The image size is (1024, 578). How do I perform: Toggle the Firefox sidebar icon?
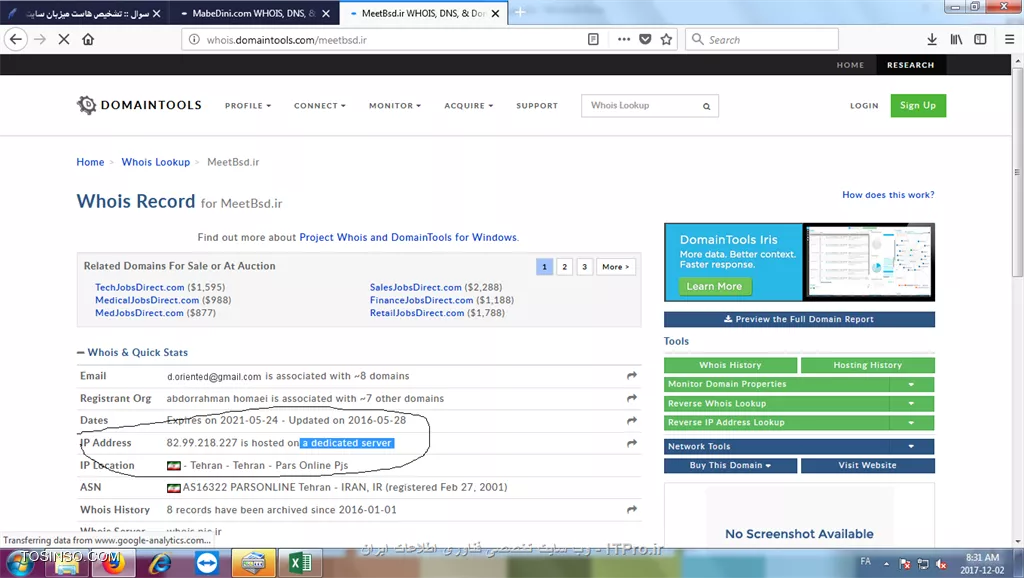tap(980, 39)
